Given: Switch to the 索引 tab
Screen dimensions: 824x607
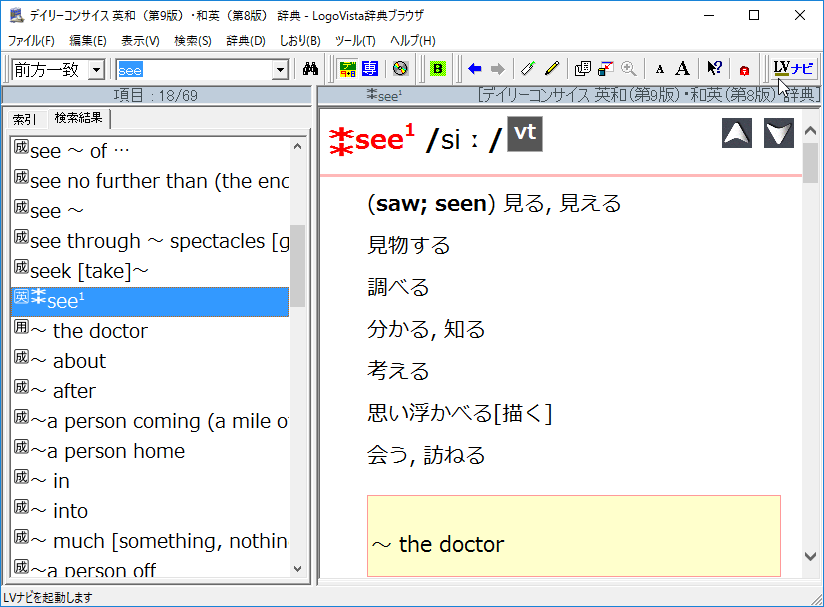Looking at the screenshot, I should click(25, 119).
